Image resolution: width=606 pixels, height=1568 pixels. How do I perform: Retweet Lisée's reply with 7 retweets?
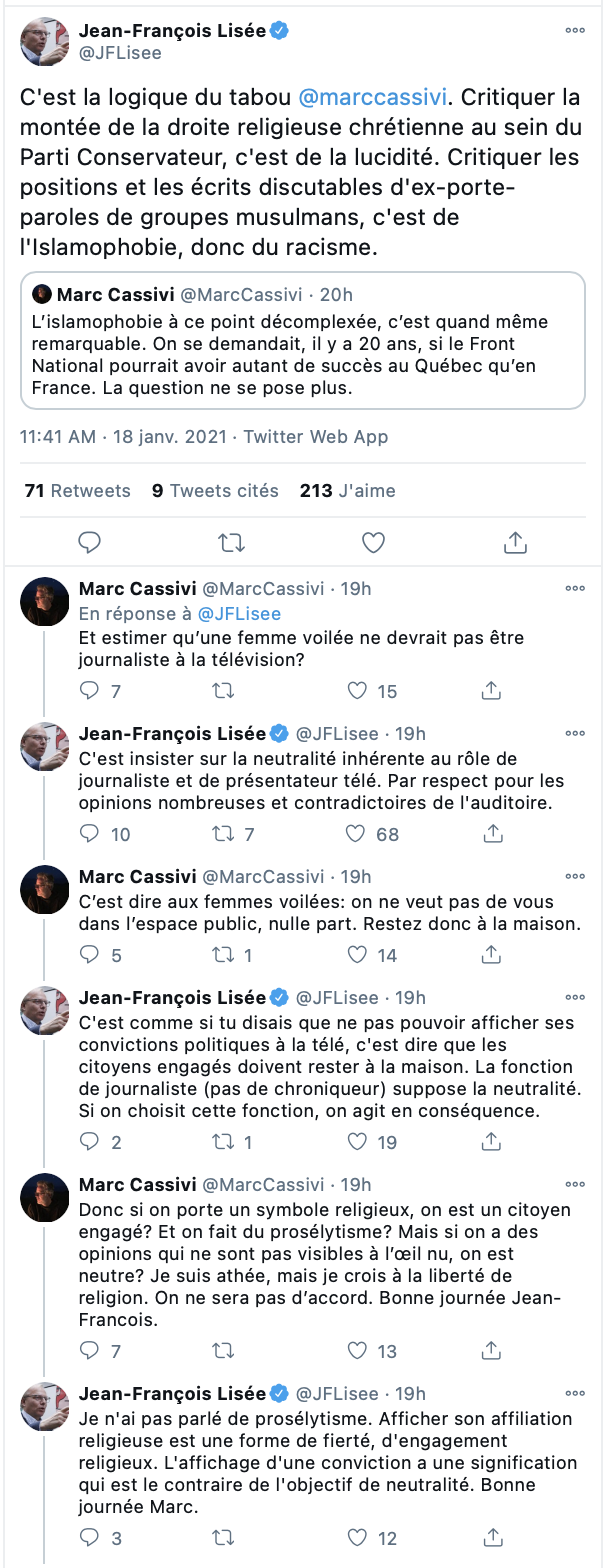point(224,834)
